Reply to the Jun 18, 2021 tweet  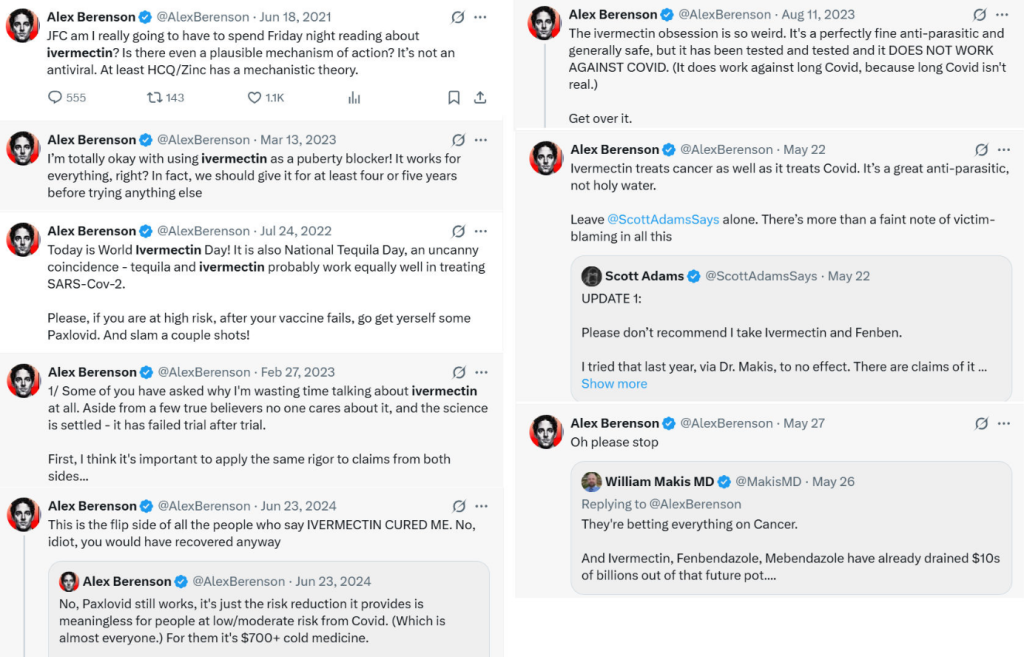click(x=55, y=97)
